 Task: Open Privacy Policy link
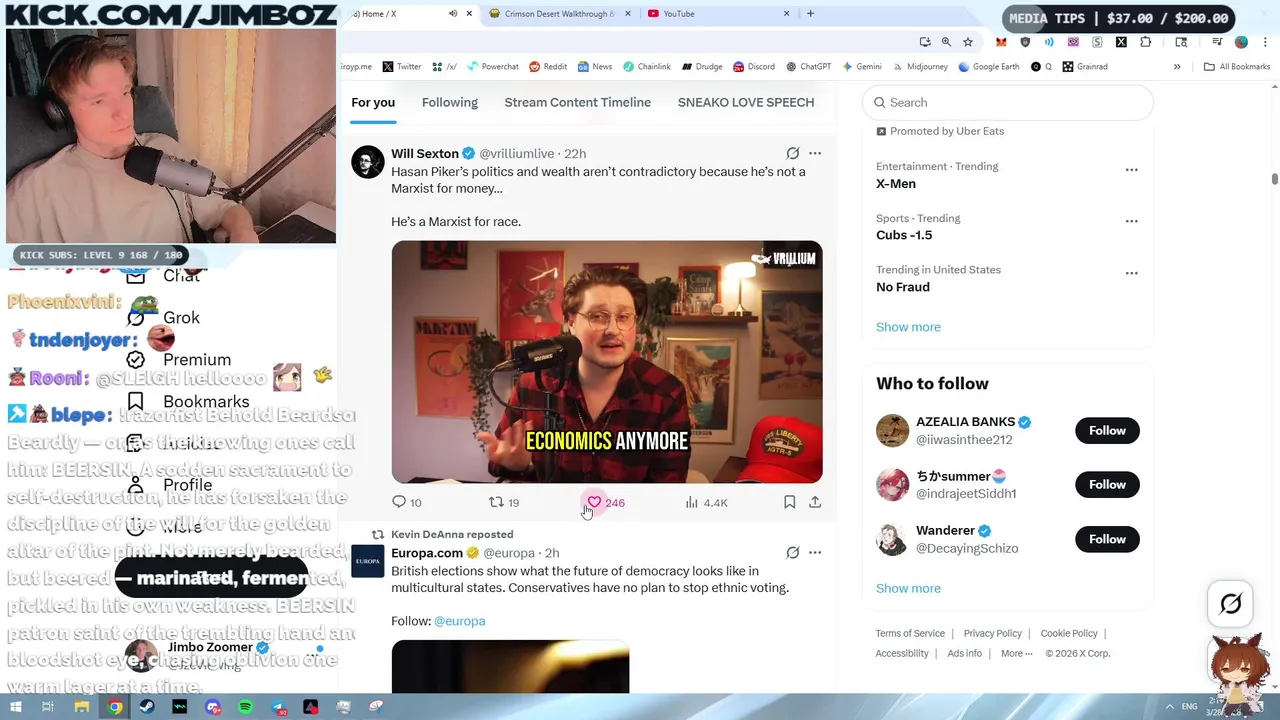pyautogui.click(x=993, y=633)
